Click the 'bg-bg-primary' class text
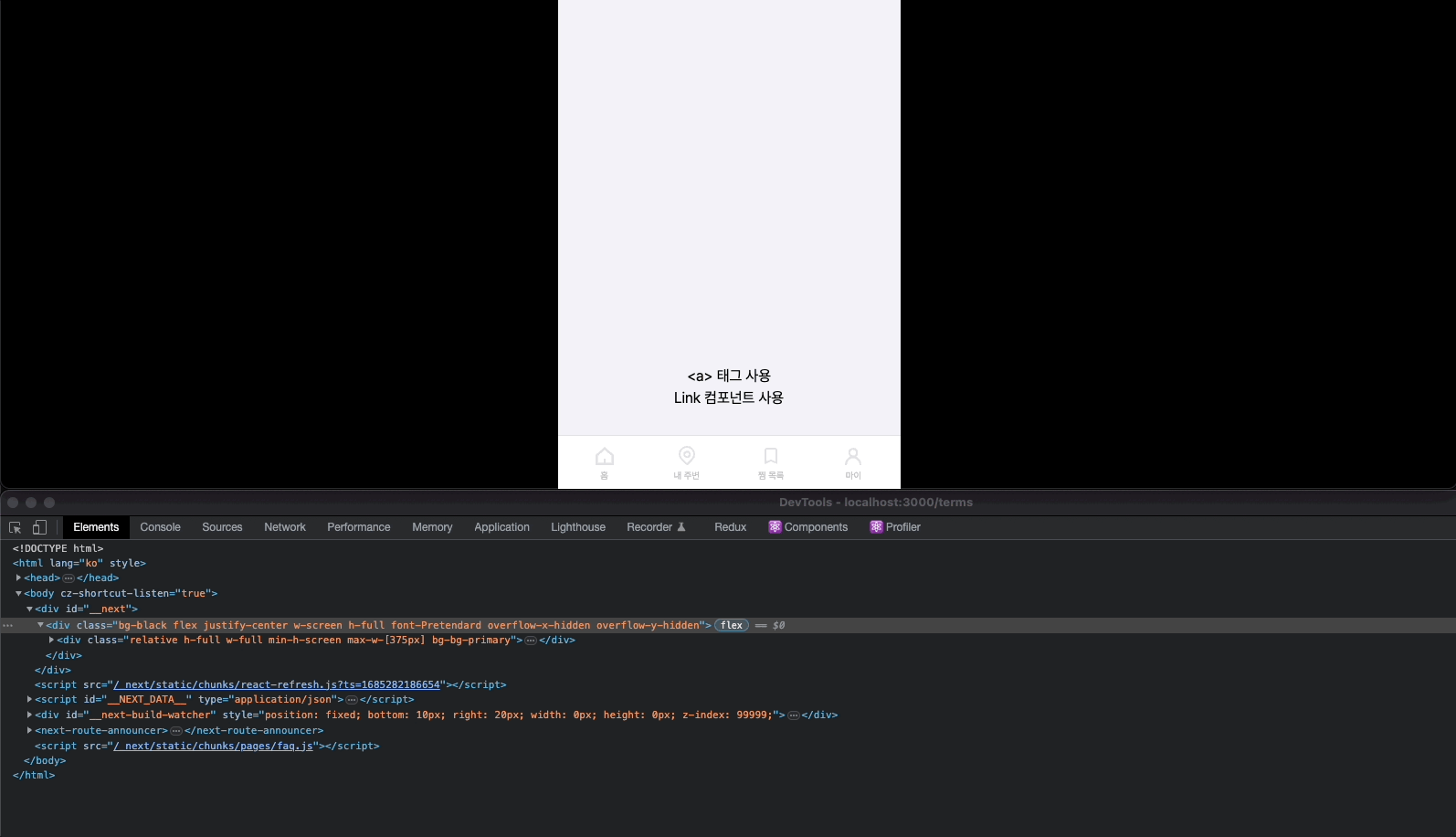 [x=471, y=641]
